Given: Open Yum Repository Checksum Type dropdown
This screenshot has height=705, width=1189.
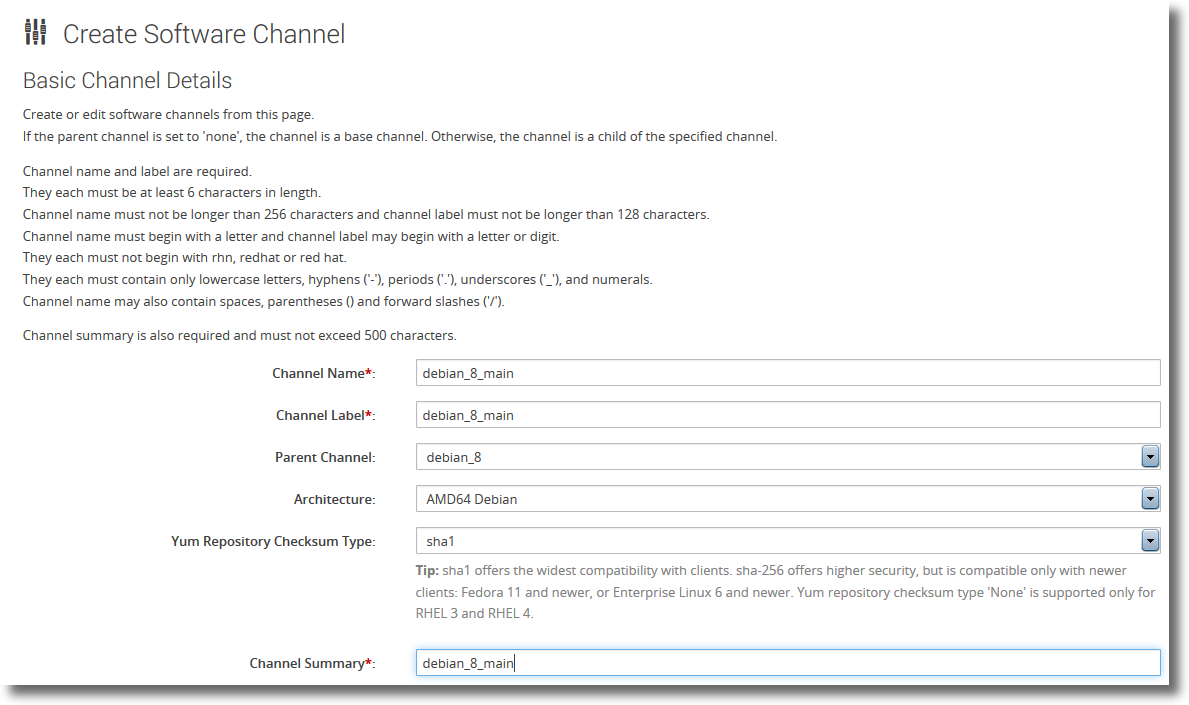Looking at the screenshot, I should coord(788,541).
